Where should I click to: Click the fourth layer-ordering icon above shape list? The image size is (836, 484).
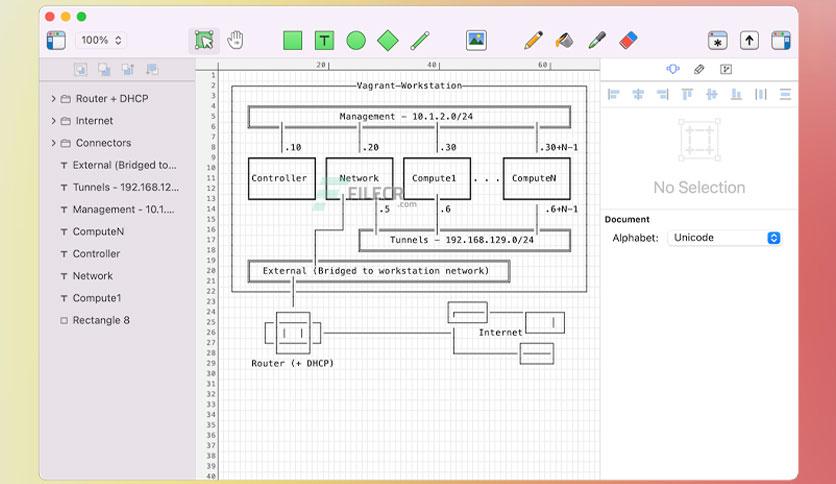(x=152, y=69)
